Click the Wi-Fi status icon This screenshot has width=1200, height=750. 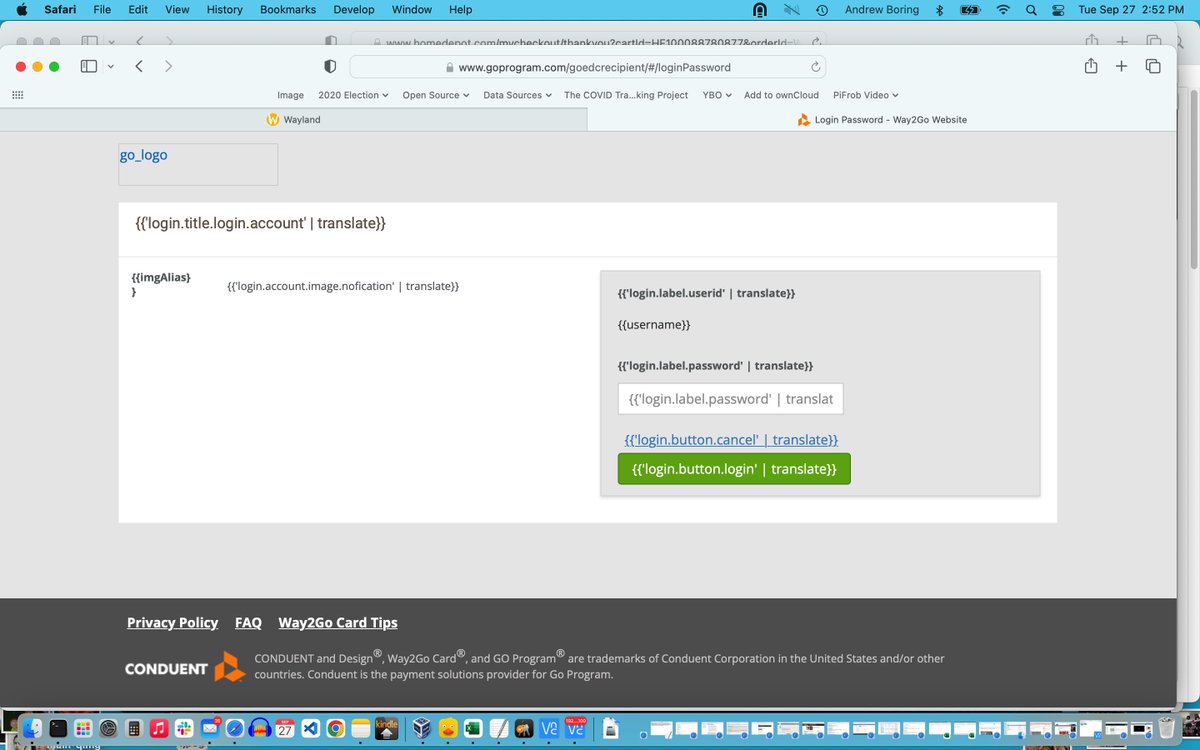[x=1003, y=9]
